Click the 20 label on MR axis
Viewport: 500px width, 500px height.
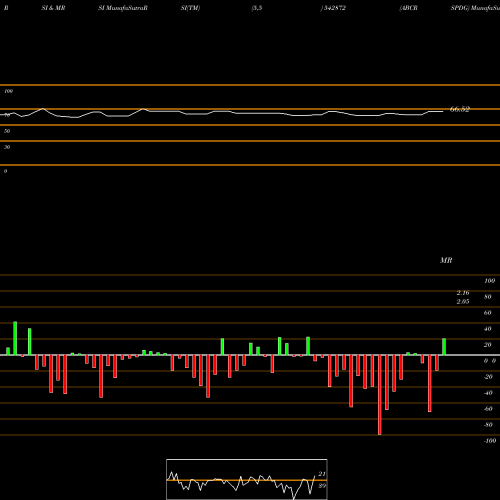(488, 345)
